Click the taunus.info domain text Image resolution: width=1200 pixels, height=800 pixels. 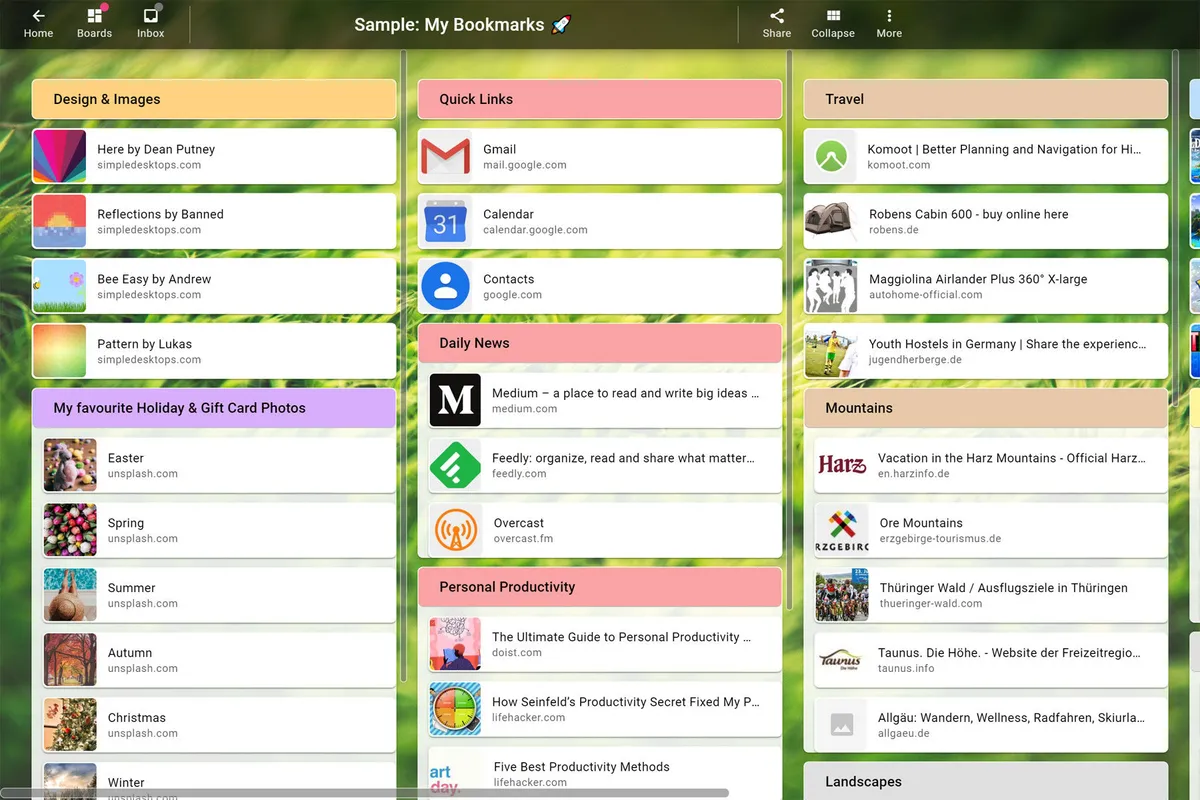point(906,669)
